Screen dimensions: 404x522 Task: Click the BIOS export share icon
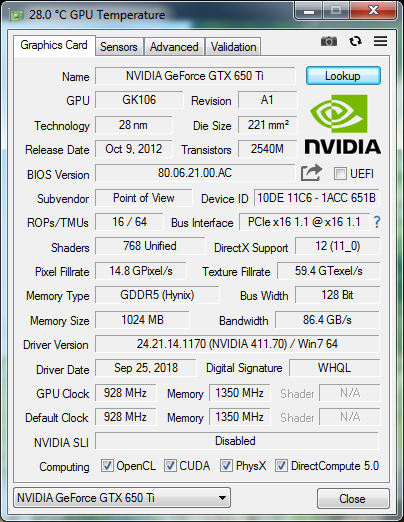click(311, 173)
